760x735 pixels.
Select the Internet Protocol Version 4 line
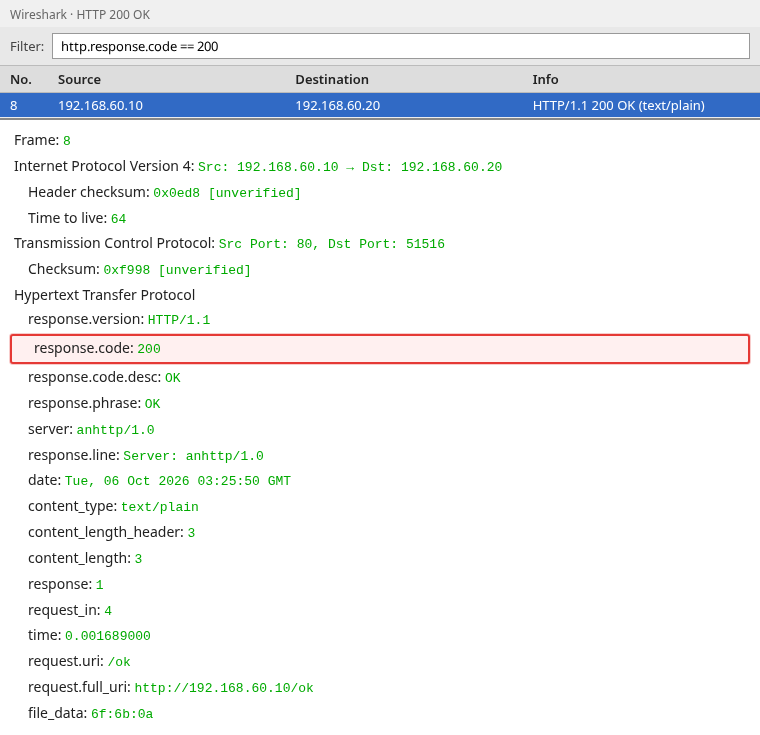[x=258, y=166]
